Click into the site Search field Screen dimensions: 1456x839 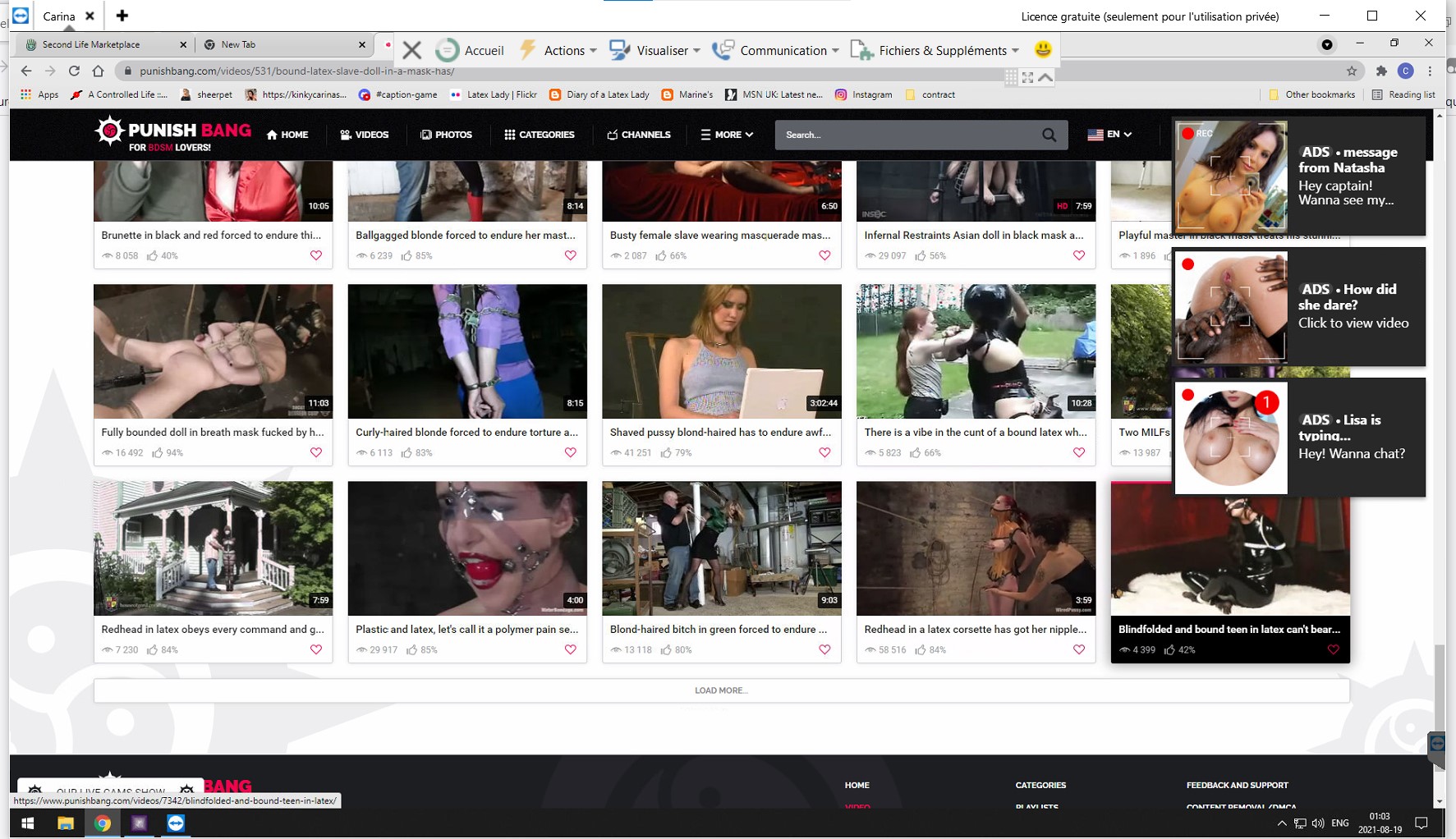point(903,135)
